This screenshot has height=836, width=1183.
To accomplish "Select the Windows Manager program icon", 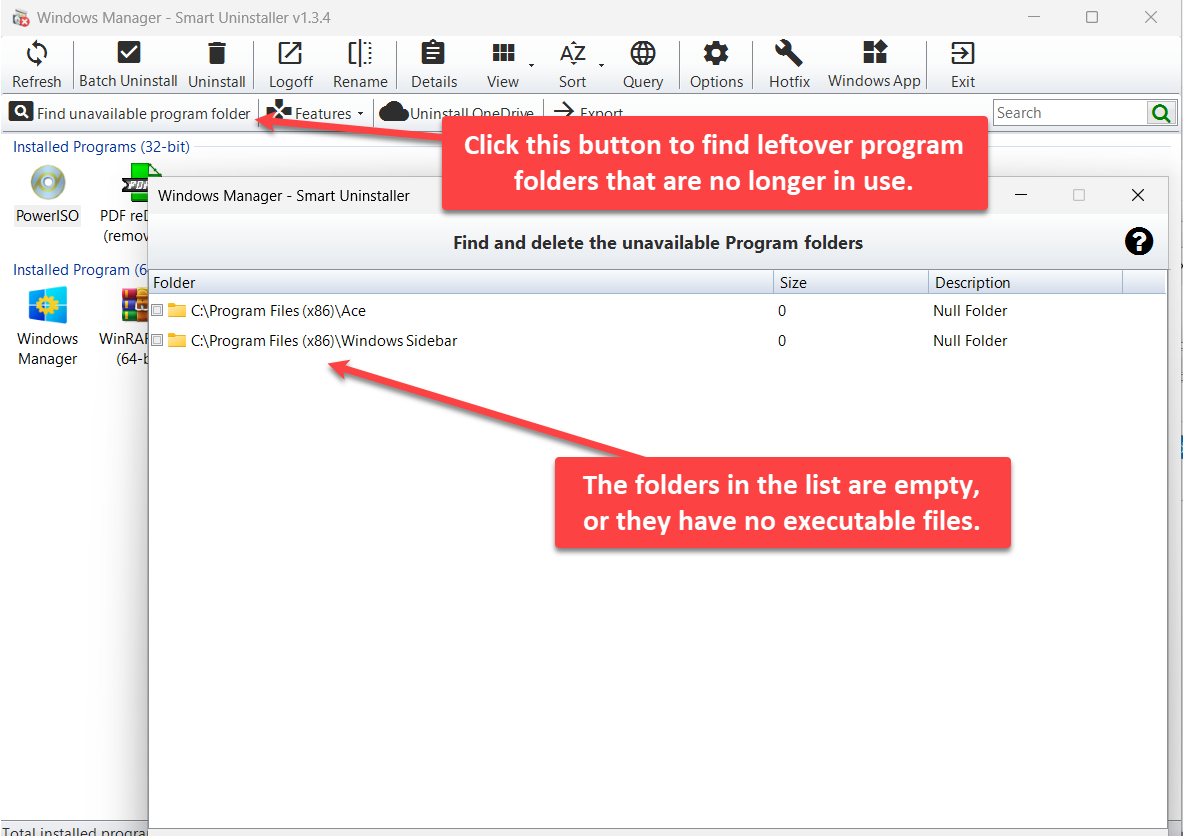I will 48,306.
